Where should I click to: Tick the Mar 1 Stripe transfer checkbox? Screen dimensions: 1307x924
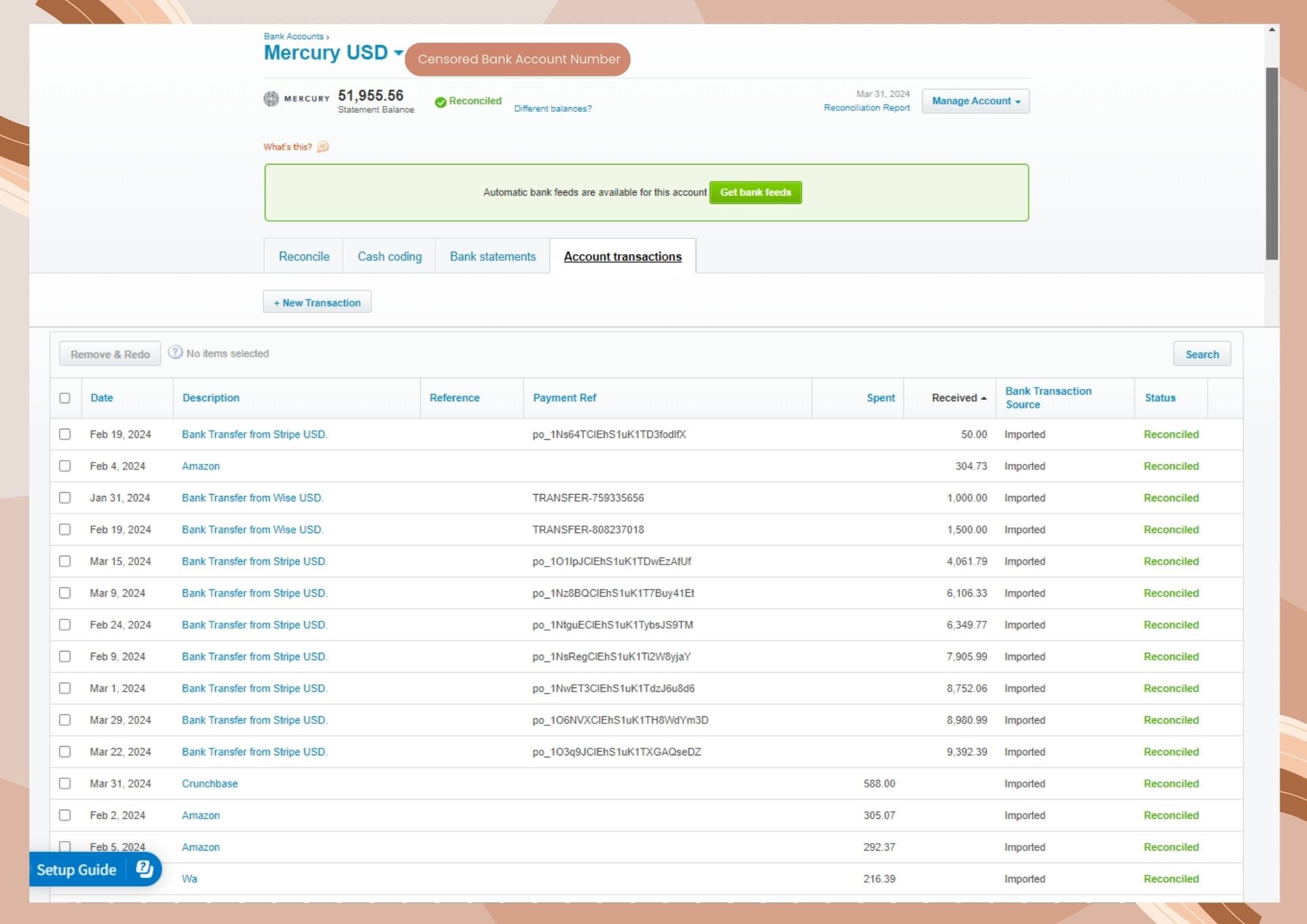65,688
